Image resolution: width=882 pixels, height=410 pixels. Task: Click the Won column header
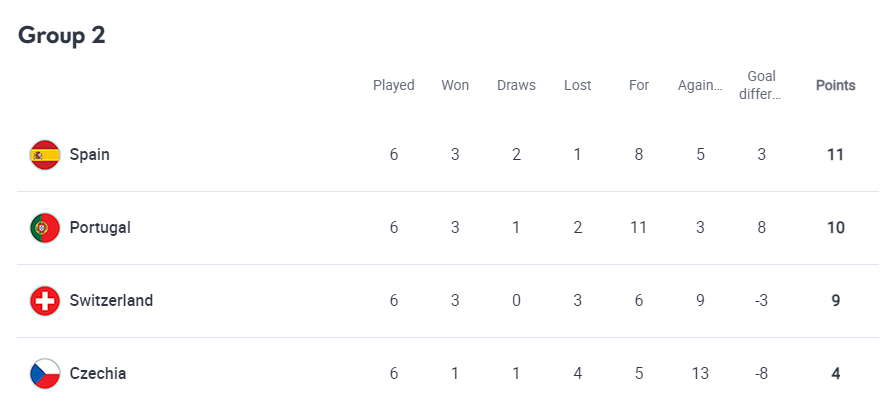(x=455, y=85)
